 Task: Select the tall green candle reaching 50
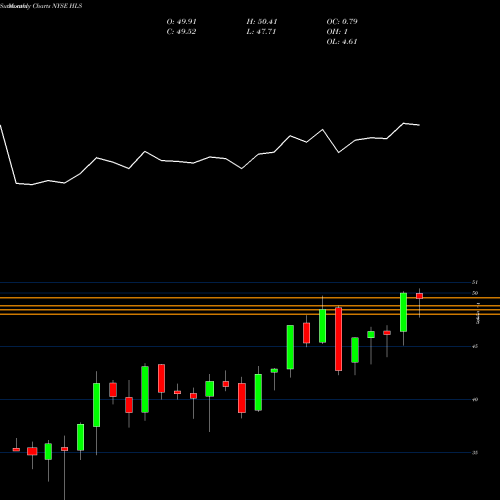coord(403,312)
